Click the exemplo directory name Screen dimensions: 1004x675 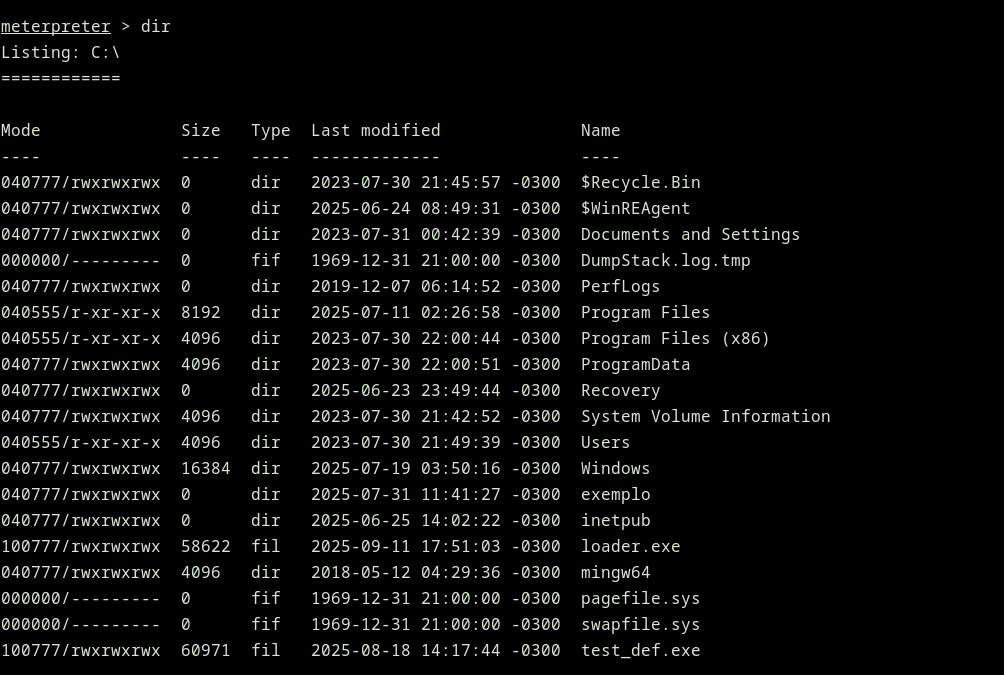click(615, 494)
